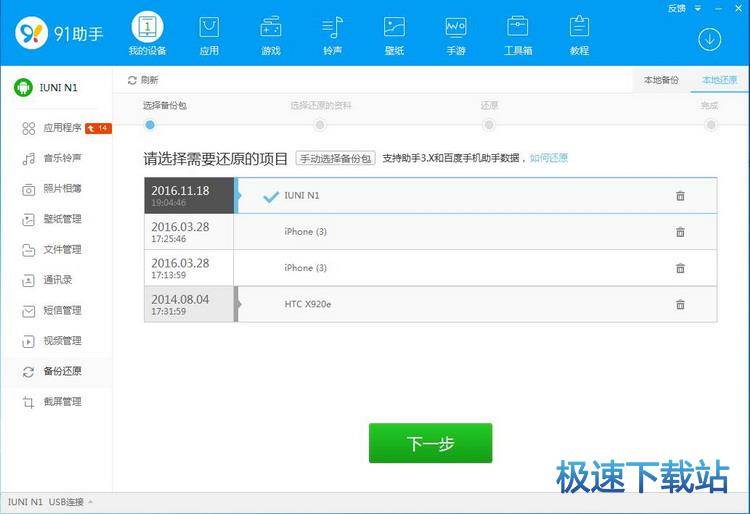Open the 铃声 ringtones section

(x=332, y=36)
